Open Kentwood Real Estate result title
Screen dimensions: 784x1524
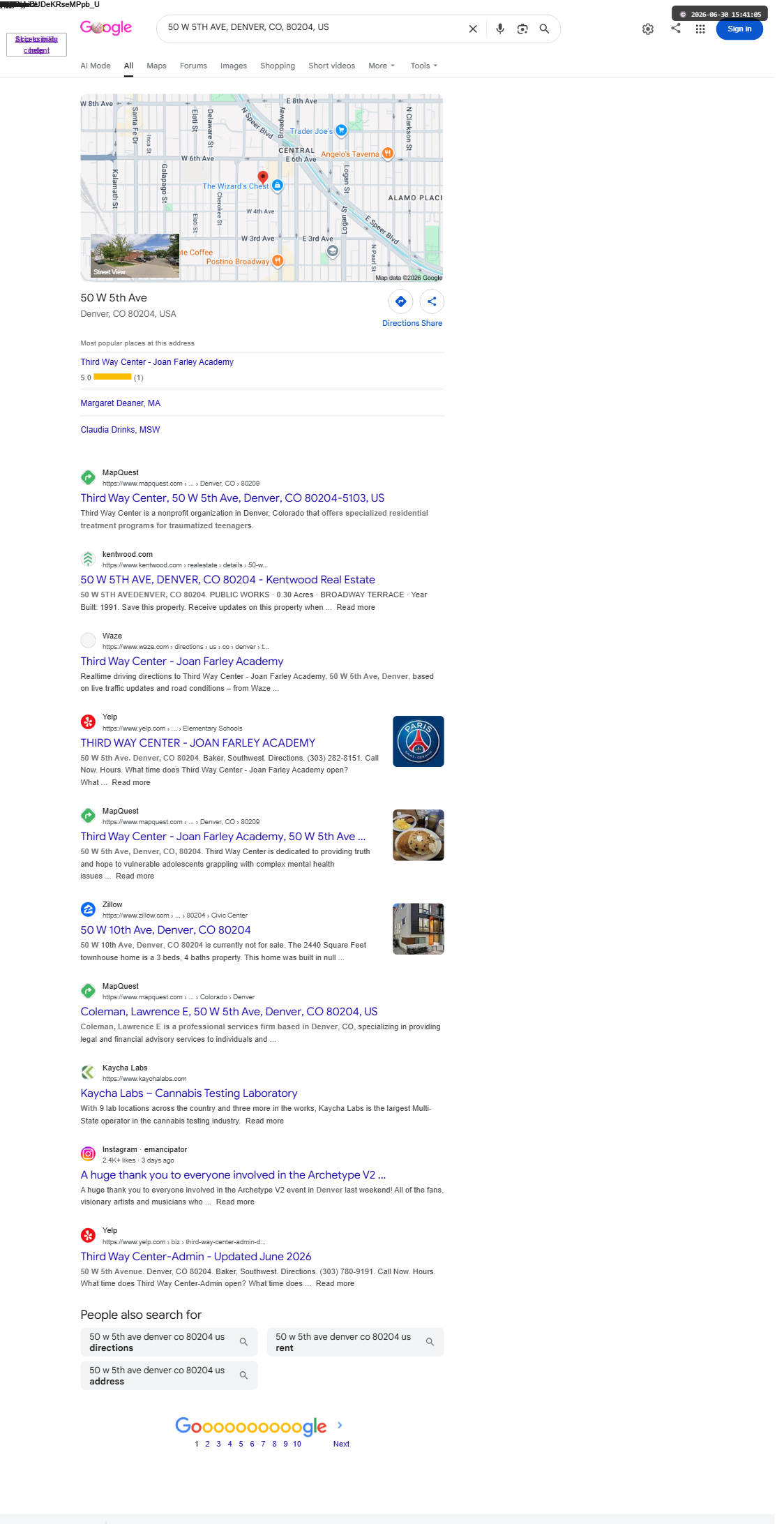(x=227, y=580)
